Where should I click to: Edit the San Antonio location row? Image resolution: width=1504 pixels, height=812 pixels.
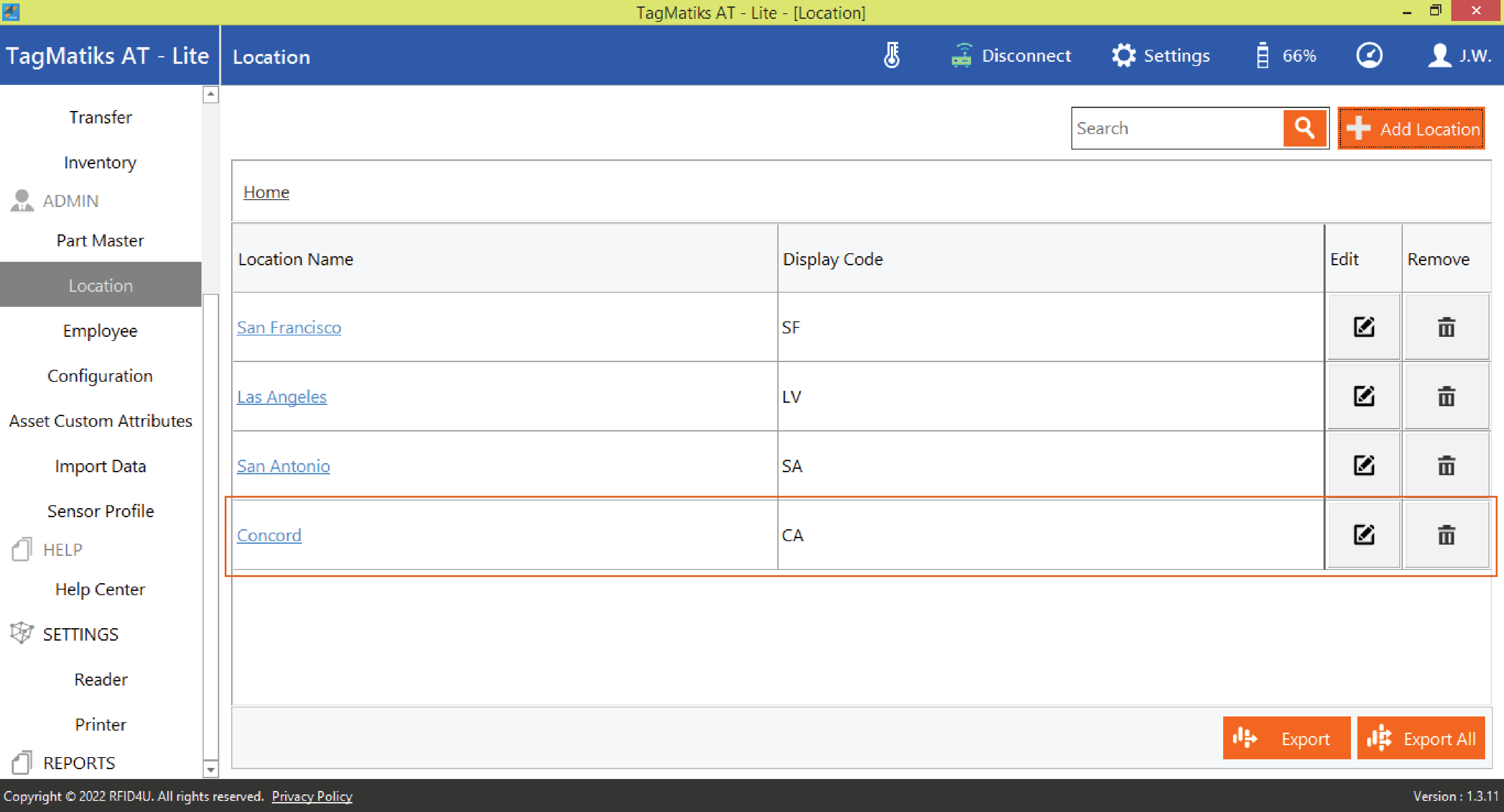tap(1363, 465)
